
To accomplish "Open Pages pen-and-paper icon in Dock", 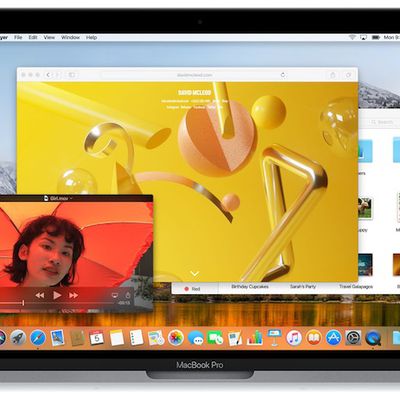I will point(235,338).
